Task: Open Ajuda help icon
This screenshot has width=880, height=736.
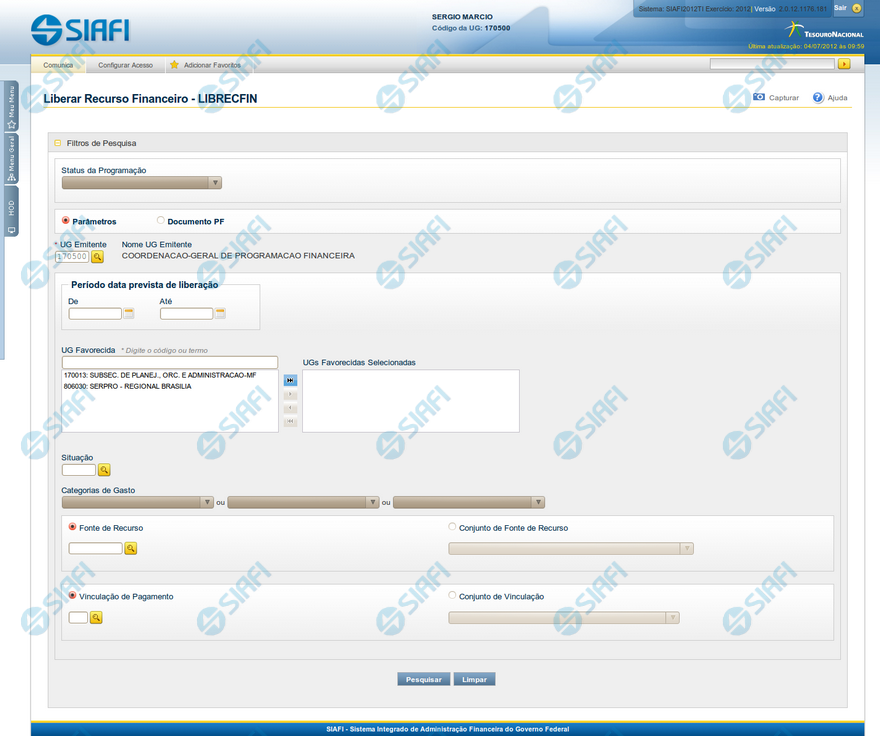Action: 818,98
